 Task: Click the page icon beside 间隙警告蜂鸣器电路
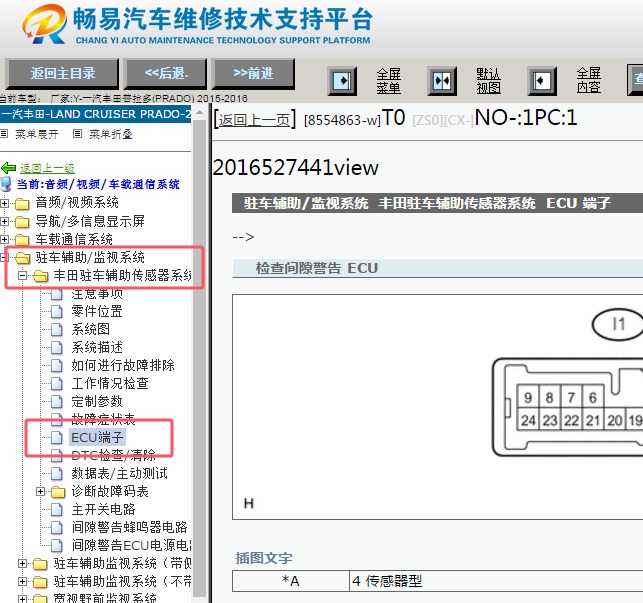pos(57,528)
